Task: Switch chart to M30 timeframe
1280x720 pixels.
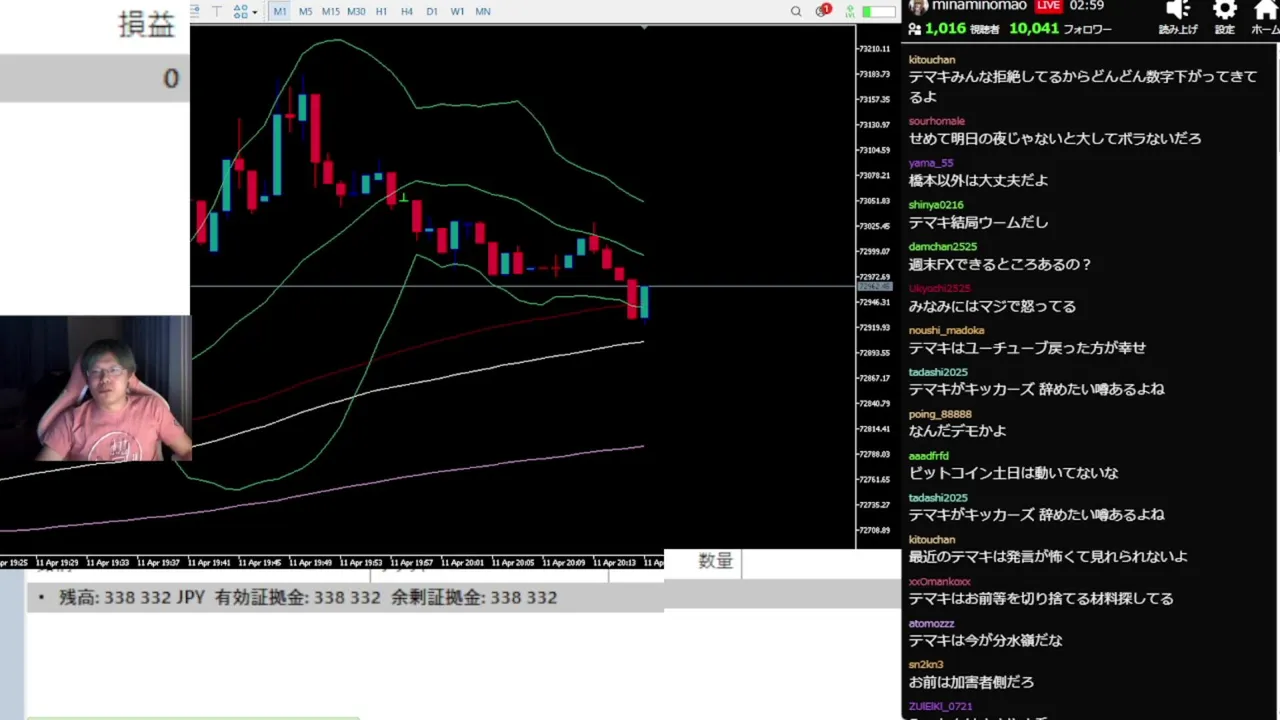Action: pos(356,11)
